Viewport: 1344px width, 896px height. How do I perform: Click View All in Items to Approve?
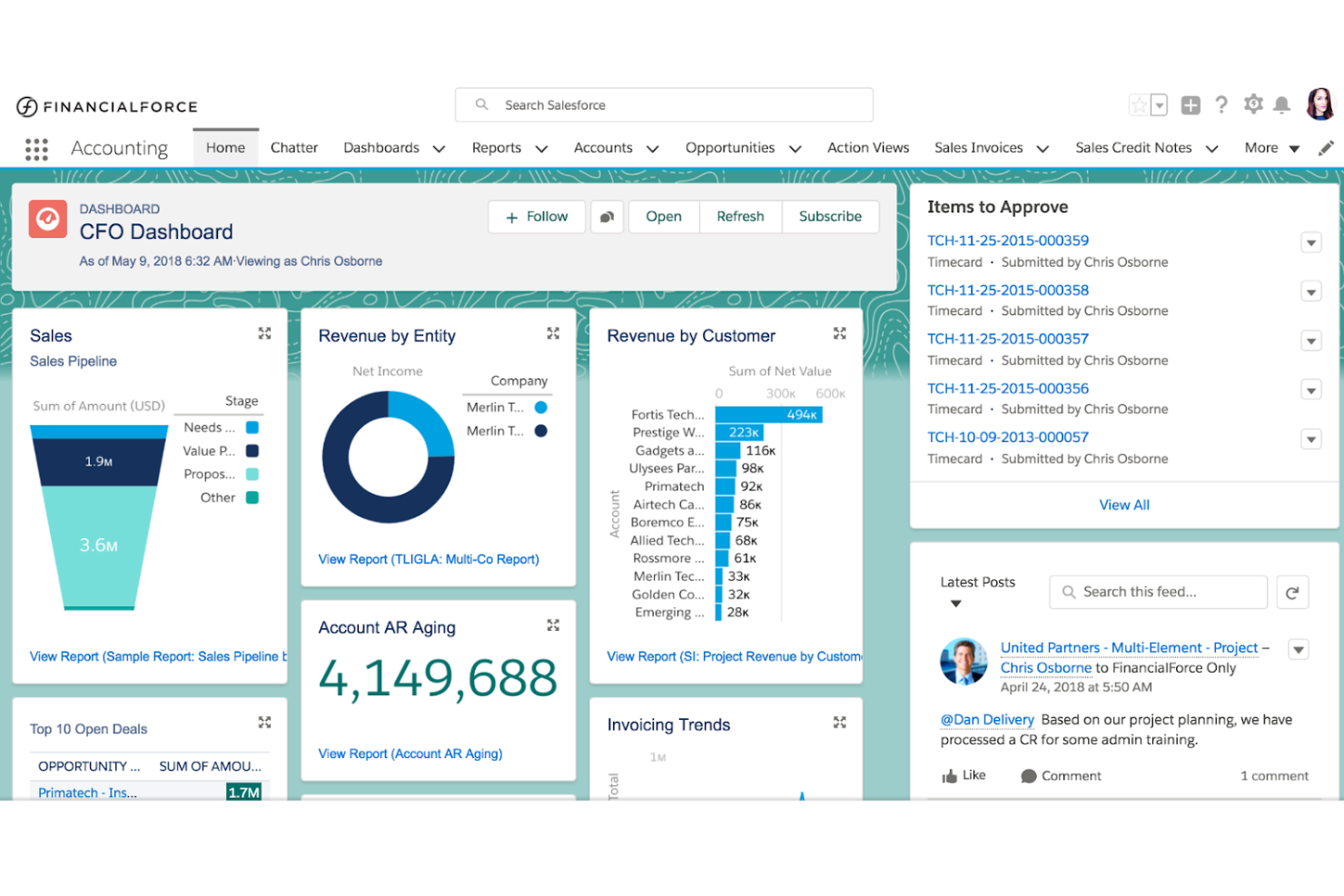(1124, 505)
